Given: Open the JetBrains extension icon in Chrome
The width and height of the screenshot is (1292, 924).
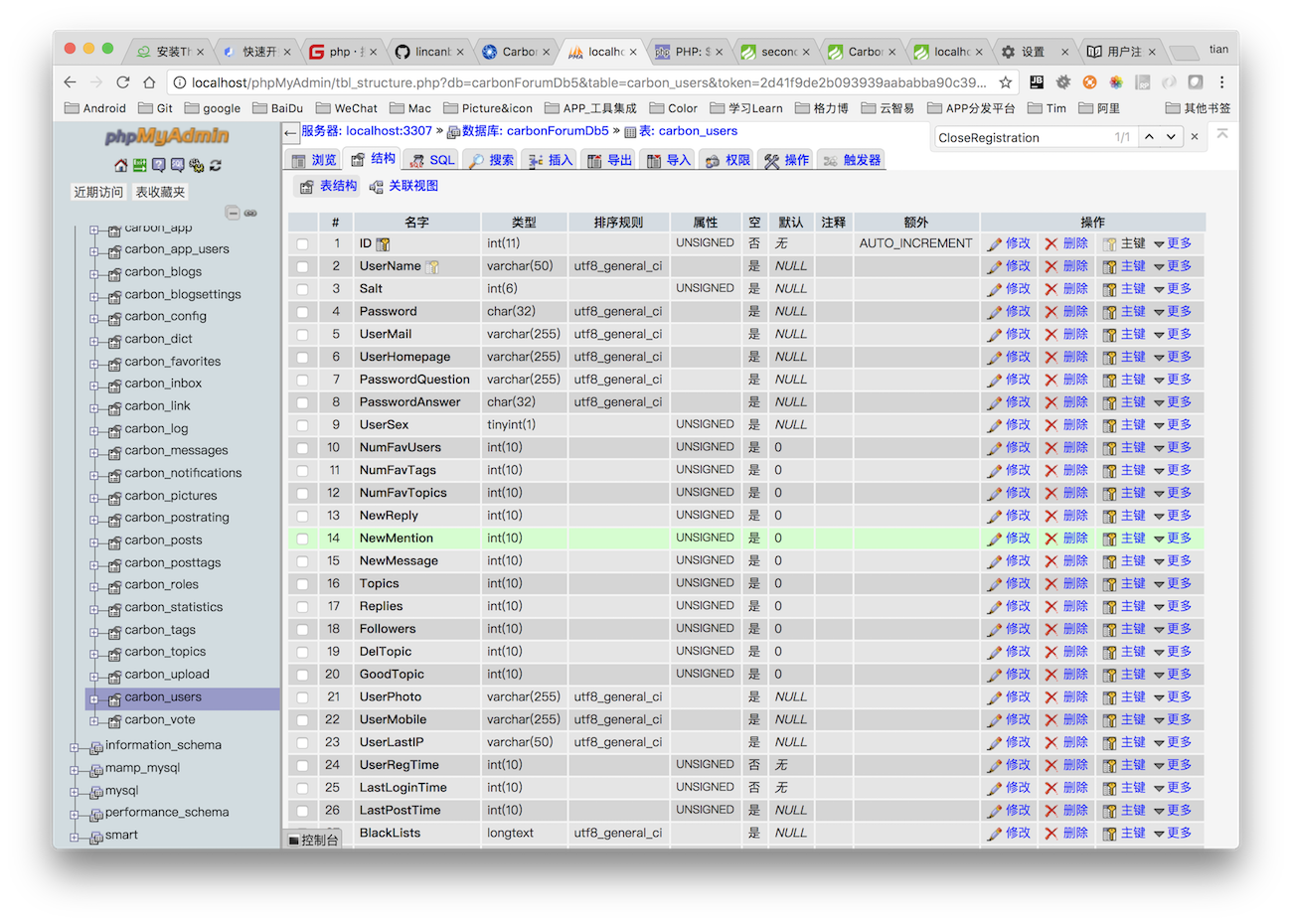Looking at the screenshot, I should (x=1036, y=82).
